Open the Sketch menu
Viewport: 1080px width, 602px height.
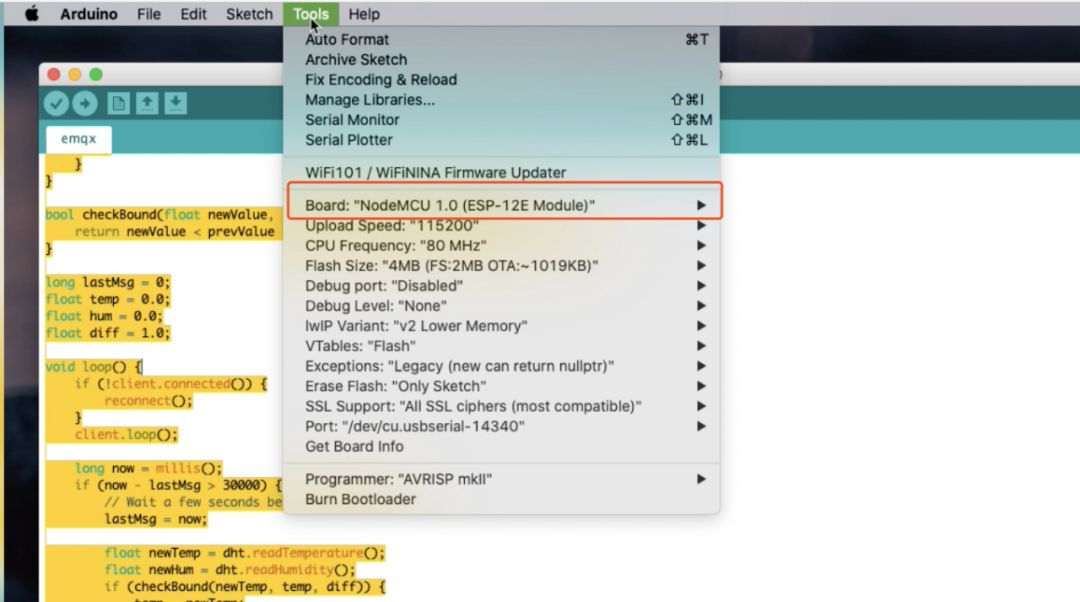point(249,14)
